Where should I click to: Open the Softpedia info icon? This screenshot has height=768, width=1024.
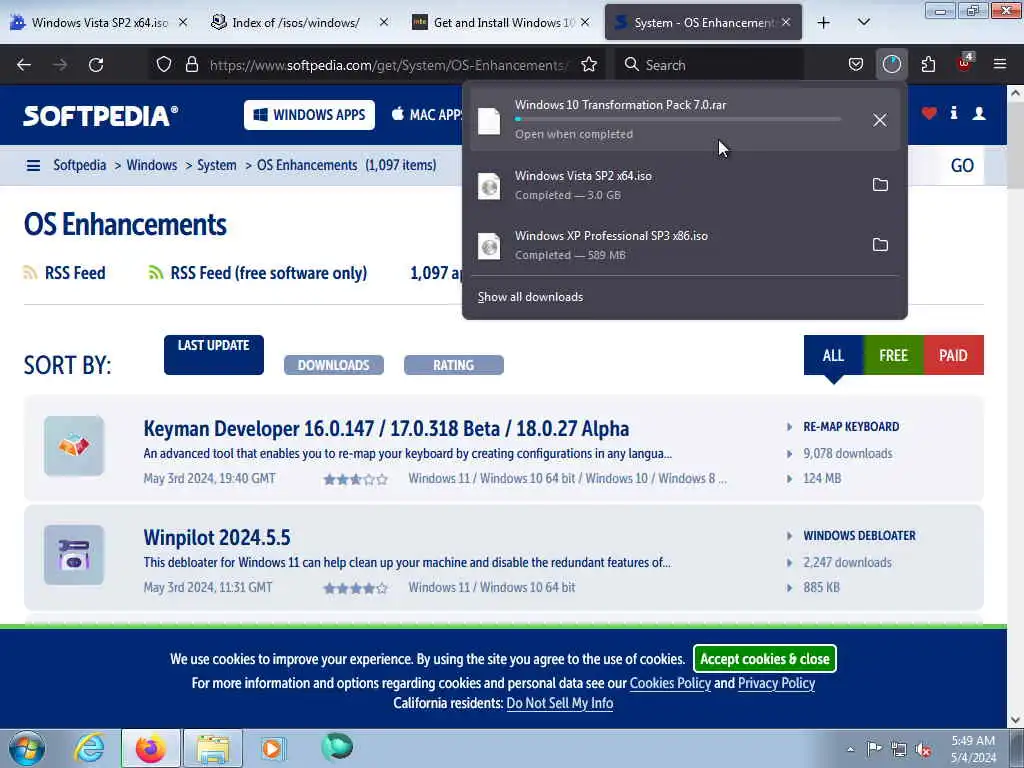coord(954,113)
